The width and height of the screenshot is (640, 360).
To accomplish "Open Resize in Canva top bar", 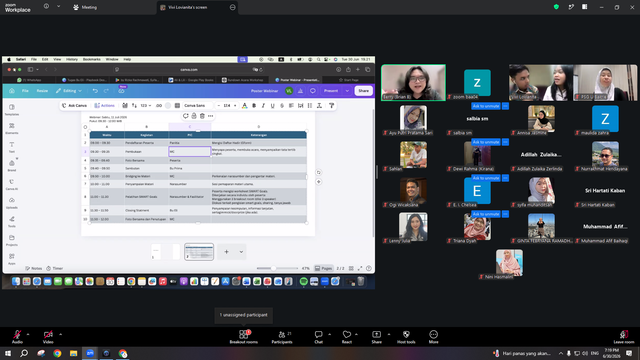I will pos(42,91).
